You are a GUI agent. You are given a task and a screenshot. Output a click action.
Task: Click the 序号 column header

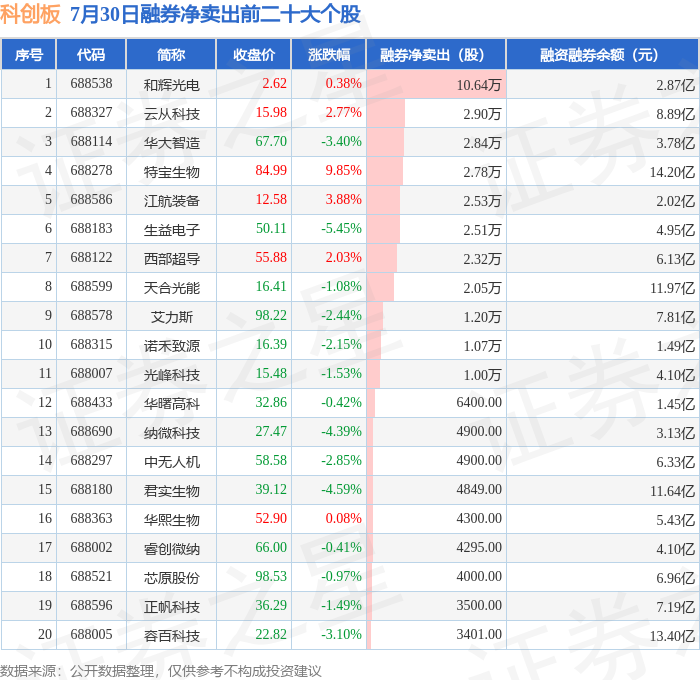pos(29,54)
